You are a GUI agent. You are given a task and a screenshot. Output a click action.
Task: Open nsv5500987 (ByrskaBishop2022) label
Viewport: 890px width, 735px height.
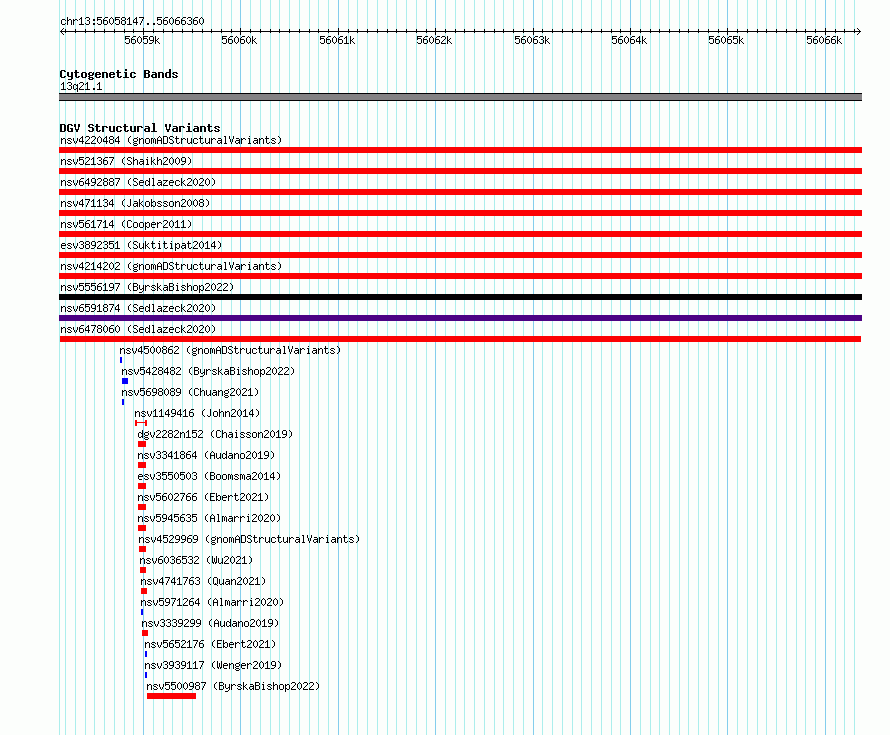point(233,686)
